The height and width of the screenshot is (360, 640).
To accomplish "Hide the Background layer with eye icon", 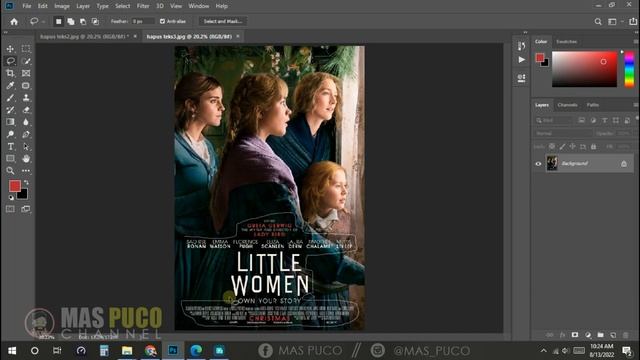I will click(x=538, y=164).
